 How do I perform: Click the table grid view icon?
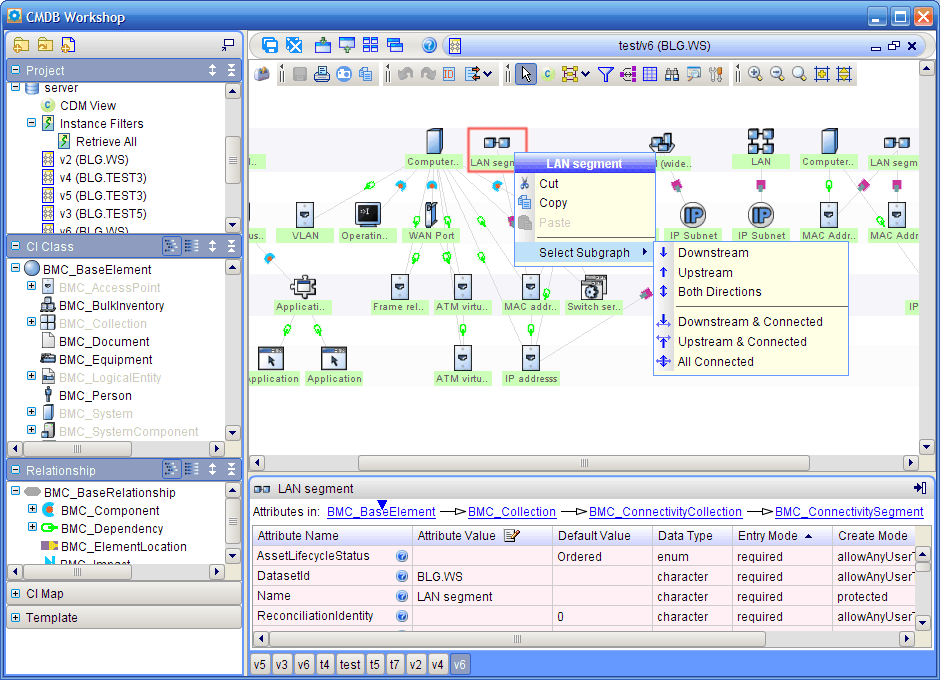(x=650, y=74)
